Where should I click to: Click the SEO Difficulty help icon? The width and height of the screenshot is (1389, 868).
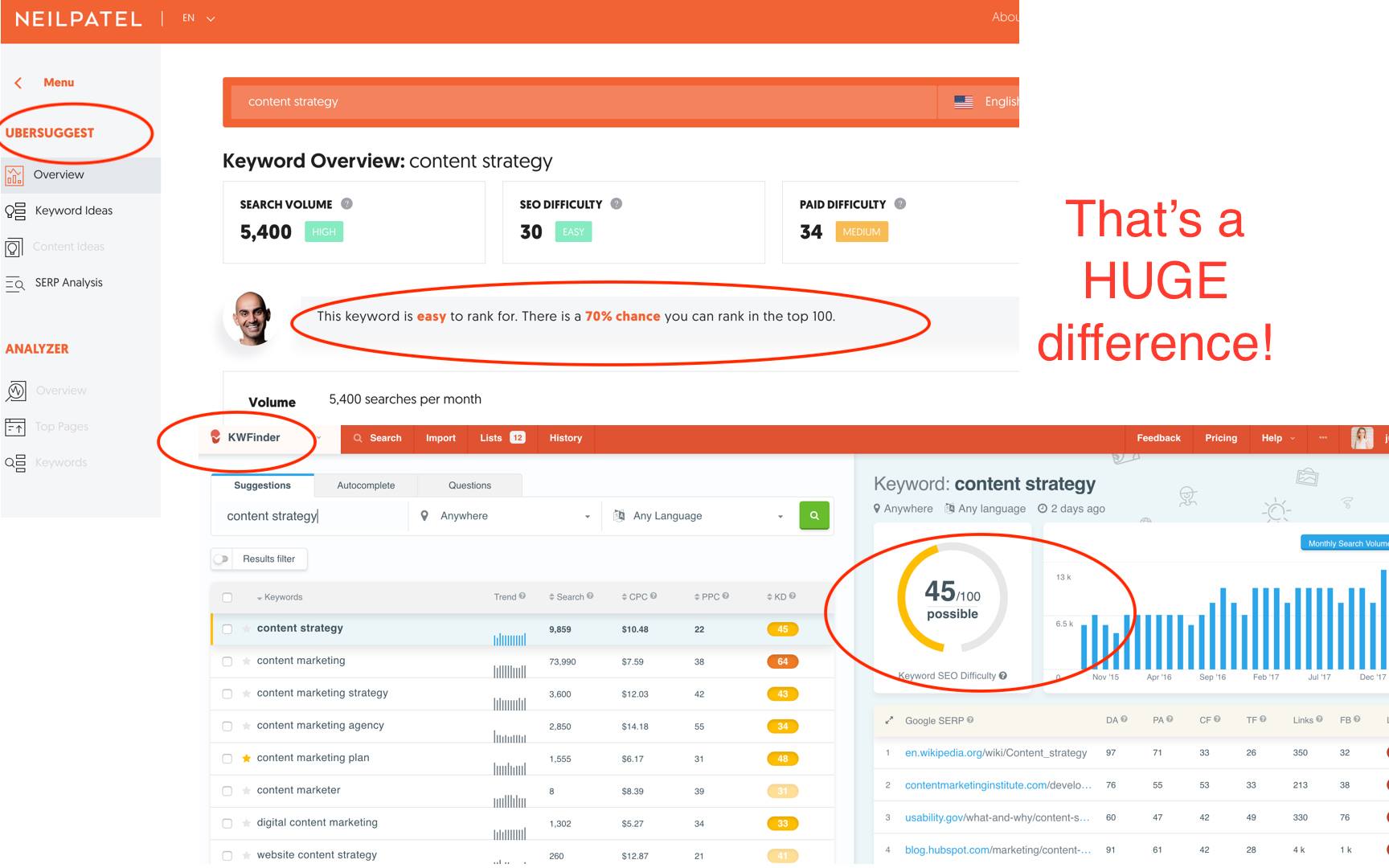617,204
